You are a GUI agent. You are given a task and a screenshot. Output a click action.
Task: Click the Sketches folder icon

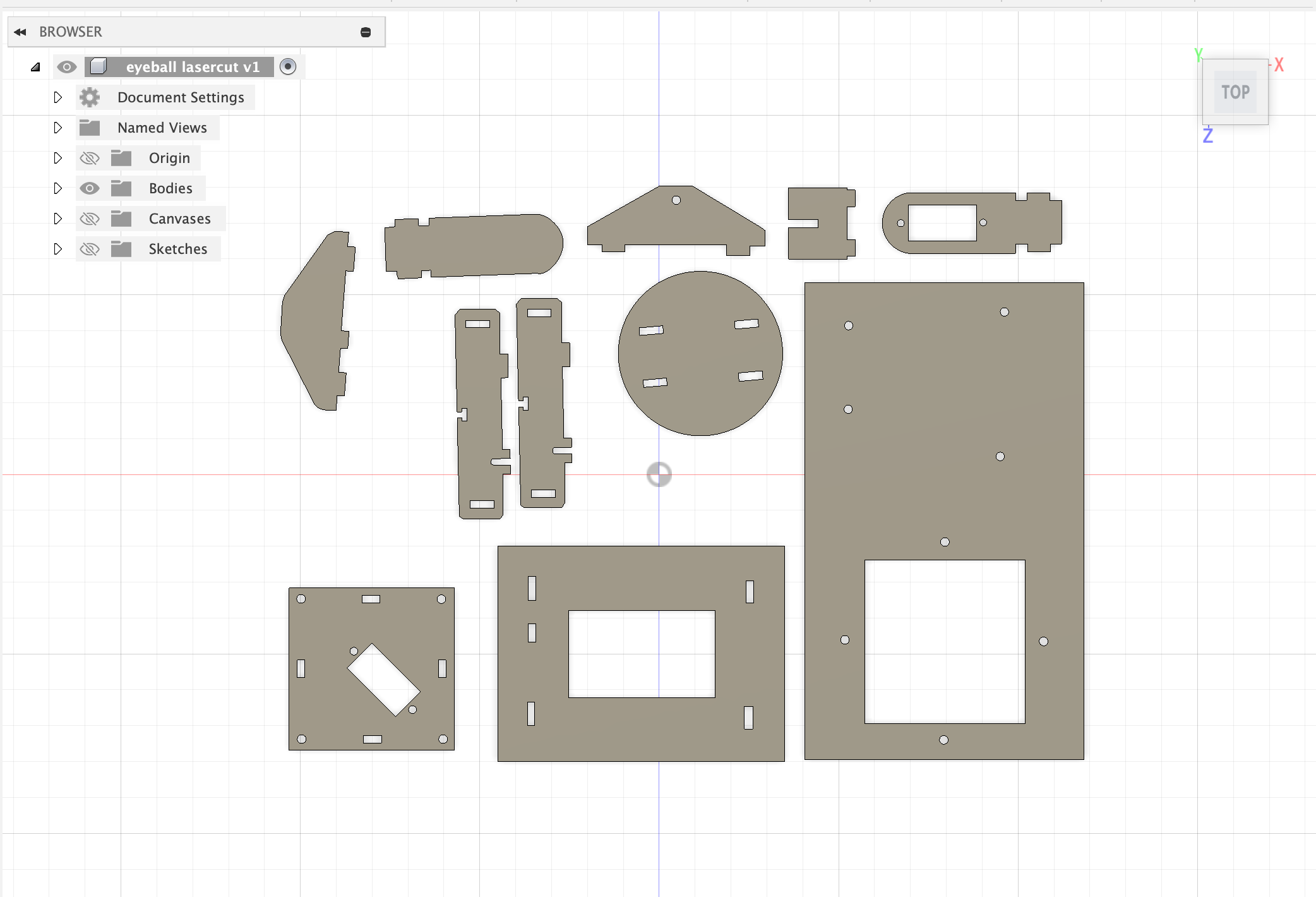point(120,248)
